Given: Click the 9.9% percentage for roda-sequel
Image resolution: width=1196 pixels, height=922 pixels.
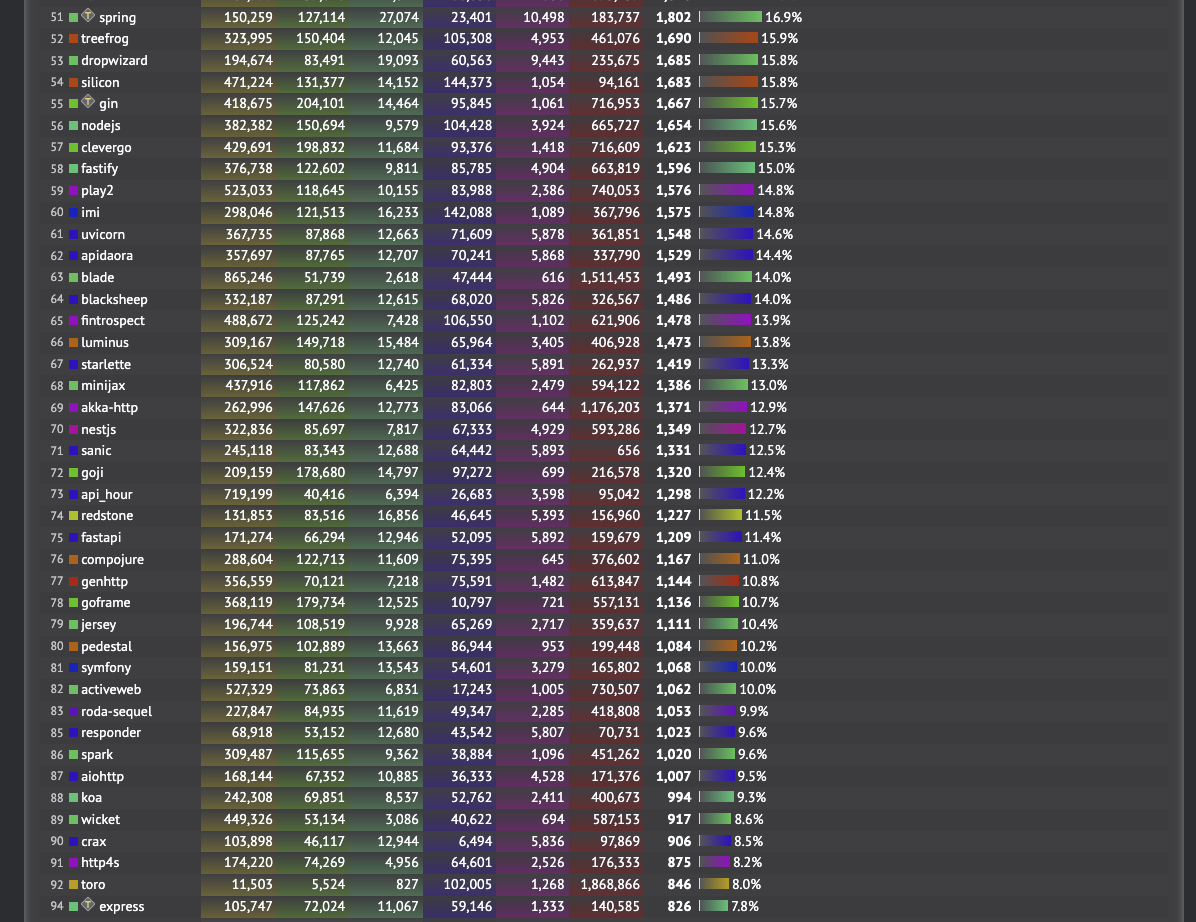Looking at the screenshot, I should click(x=754, y=712).
